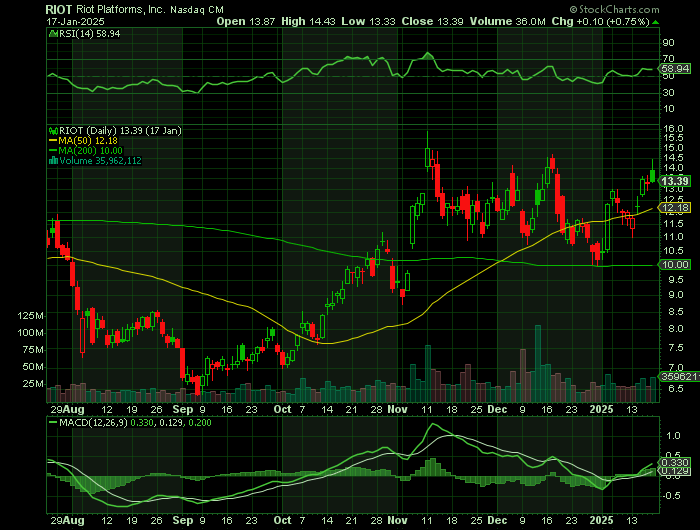Click the 70 level on the RSI axis
The width and height of the screenshot is (700, 530).
(668, 58)
